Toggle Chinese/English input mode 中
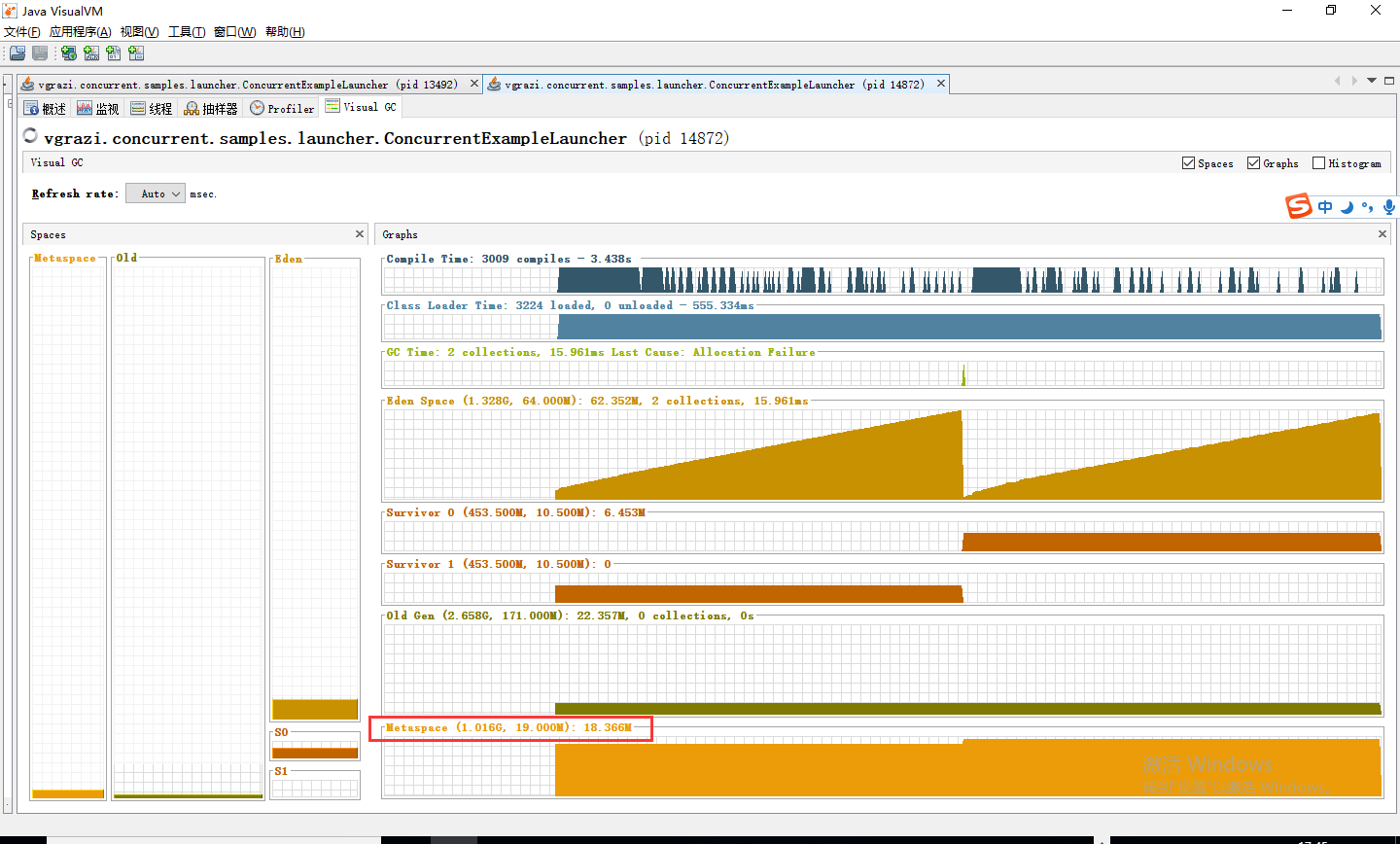 (1325, 206)
